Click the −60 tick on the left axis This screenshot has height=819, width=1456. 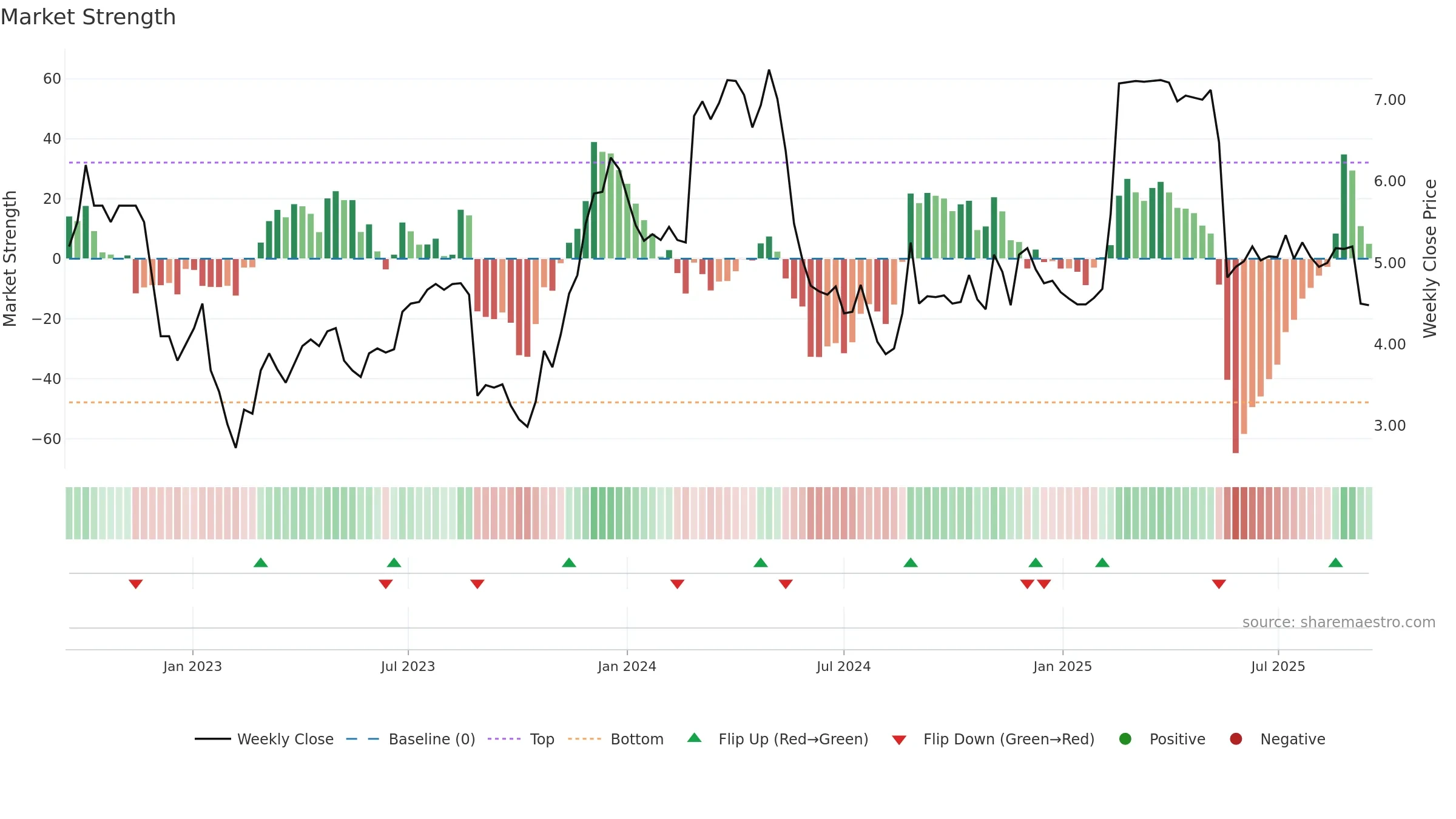coord(47,439)
